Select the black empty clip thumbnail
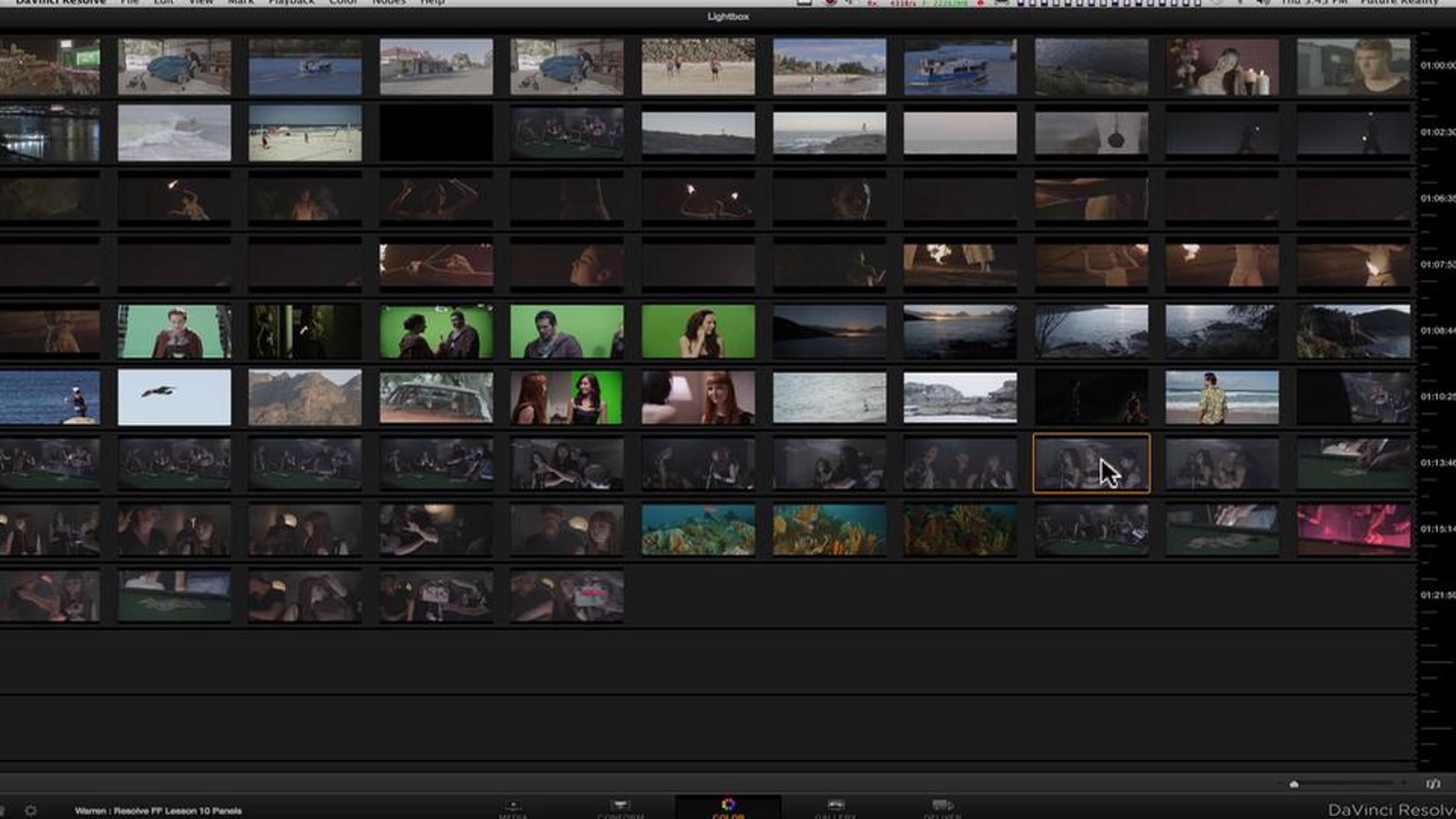This screenshot has height=819, width=1456. pyautogui.click(x=436, y=133)
